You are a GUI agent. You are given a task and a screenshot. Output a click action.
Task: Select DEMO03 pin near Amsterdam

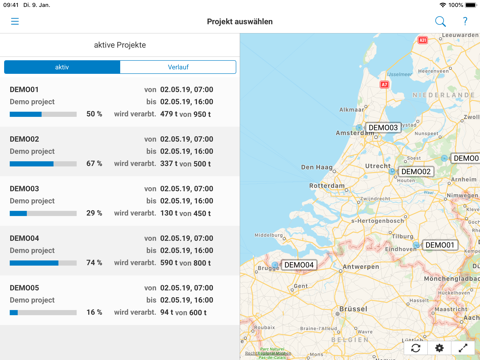[x=359, y=128]
